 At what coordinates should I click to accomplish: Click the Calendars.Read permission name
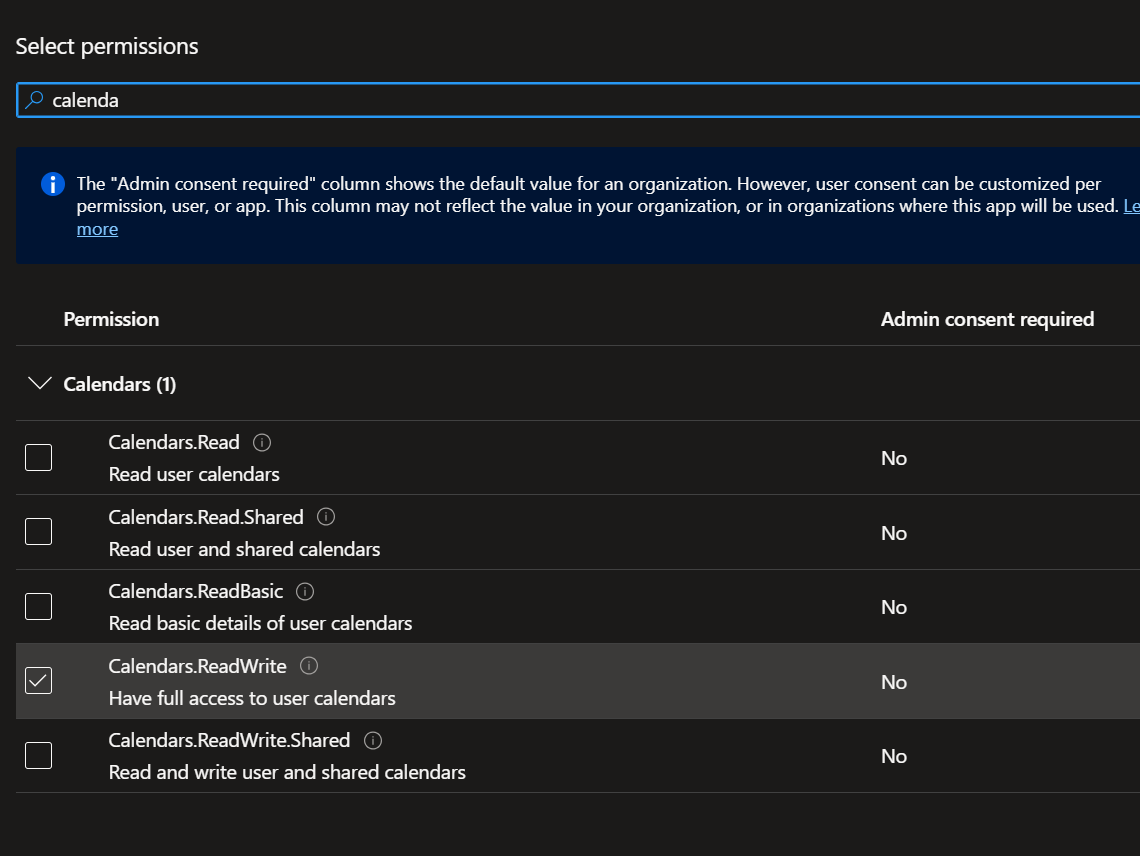pos(174,442)
